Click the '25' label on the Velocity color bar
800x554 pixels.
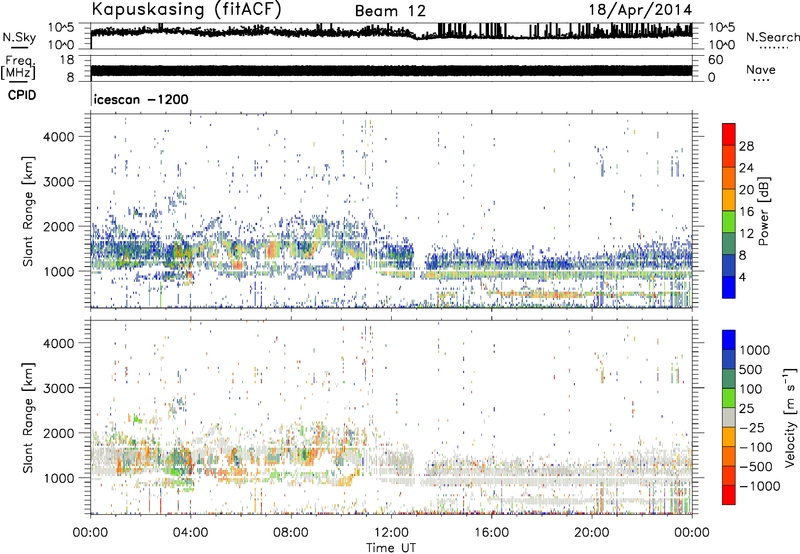pyautogui.click(x=746, y=408)
